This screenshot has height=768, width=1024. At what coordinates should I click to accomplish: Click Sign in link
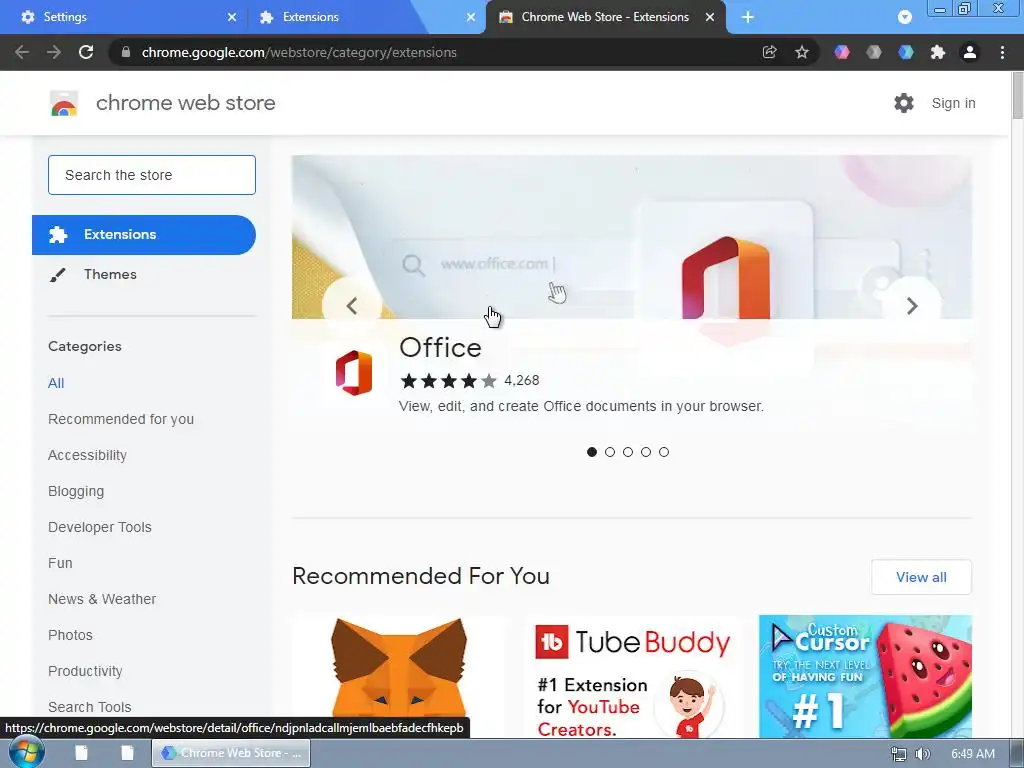click(953, 103)
